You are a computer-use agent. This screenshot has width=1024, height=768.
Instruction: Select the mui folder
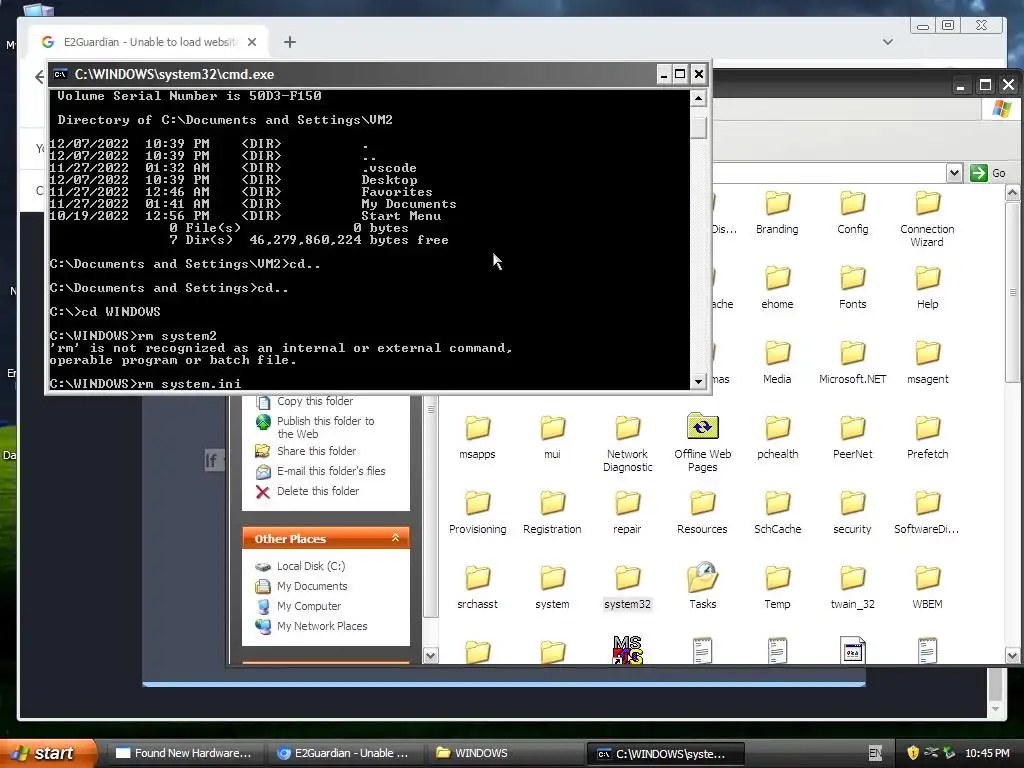point(552,437)
